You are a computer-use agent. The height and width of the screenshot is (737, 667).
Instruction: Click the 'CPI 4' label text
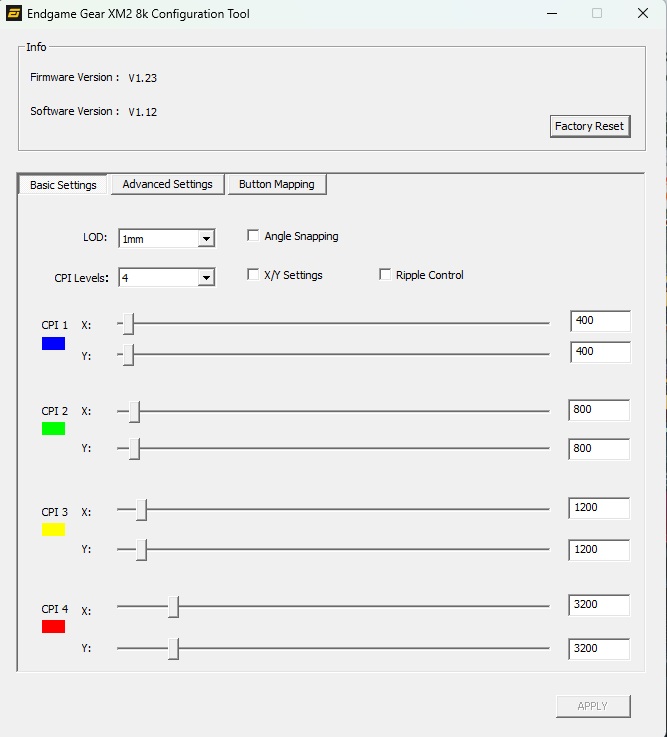(x=55, y=609)
